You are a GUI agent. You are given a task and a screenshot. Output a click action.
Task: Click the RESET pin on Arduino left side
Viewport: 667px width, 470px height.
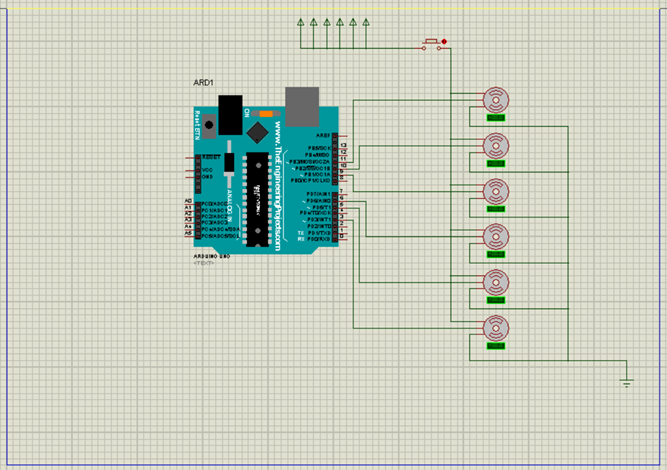[x=193, y=158]
